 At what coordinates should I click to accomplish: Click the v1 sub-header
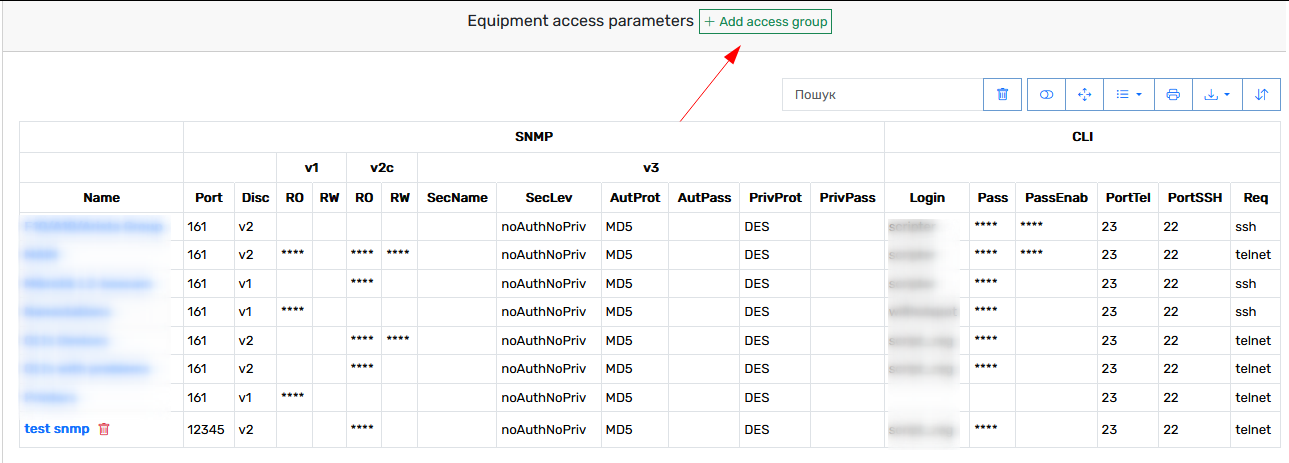(312, 168)
